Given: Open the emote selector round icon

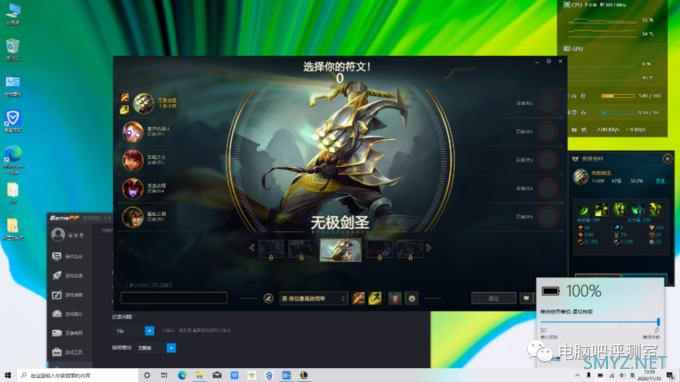Looking at the screenshot, I should pyautogui.click(x=412, y=298).
